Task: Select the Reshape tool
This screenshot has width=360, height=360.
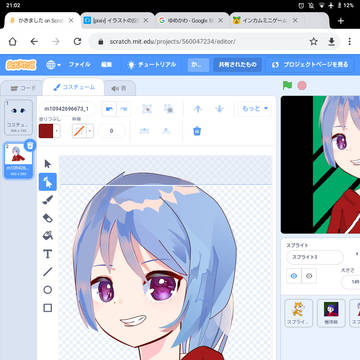Action: (x=48, y=182)
